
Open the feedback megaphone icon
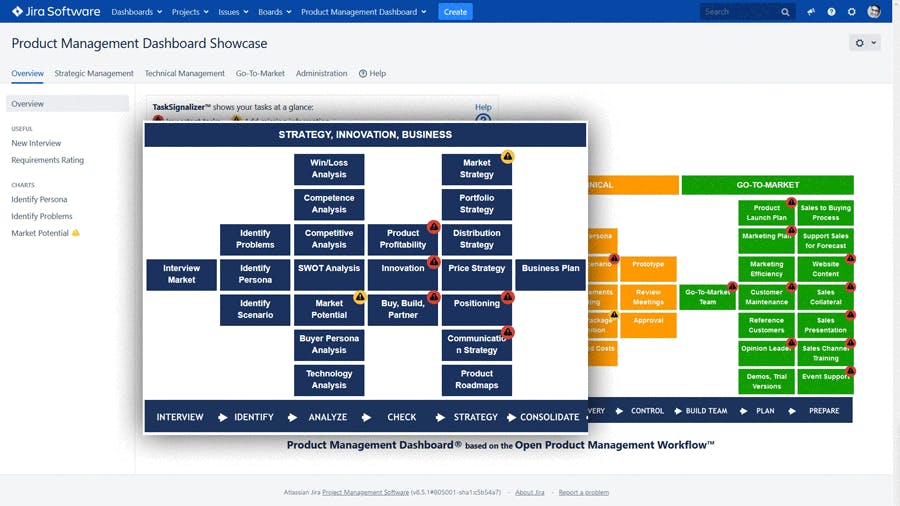point(811,11)
